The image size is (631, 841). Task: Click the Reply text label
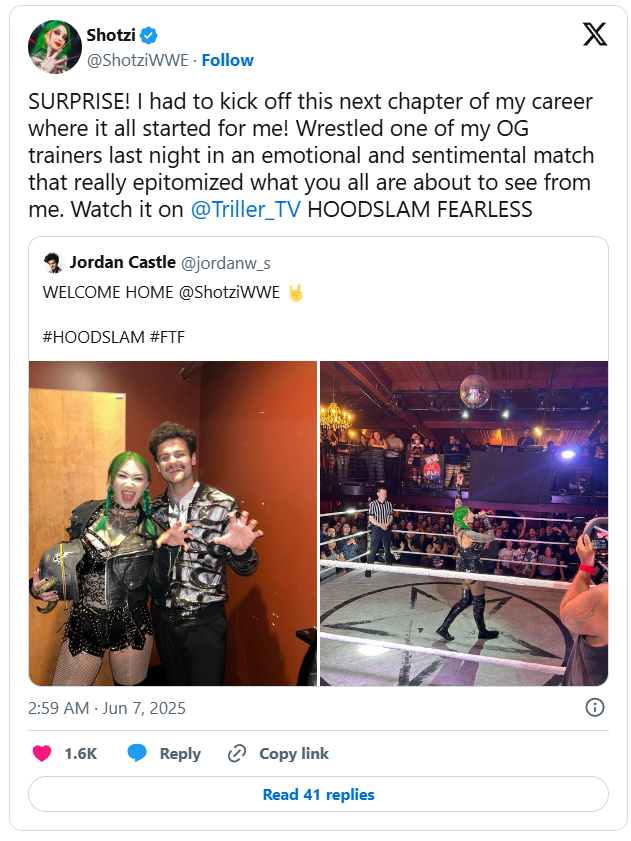pos(180,753)
